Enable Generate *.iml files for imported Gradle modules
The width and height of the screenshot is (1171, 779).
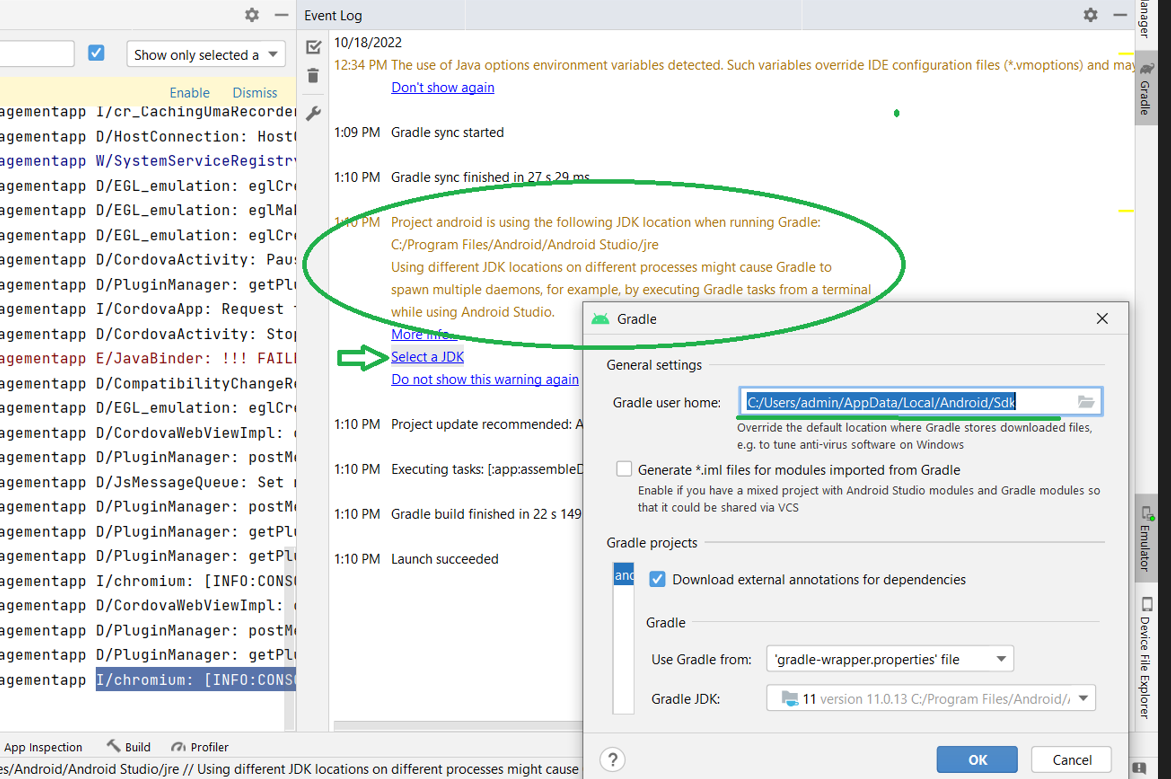623,468
